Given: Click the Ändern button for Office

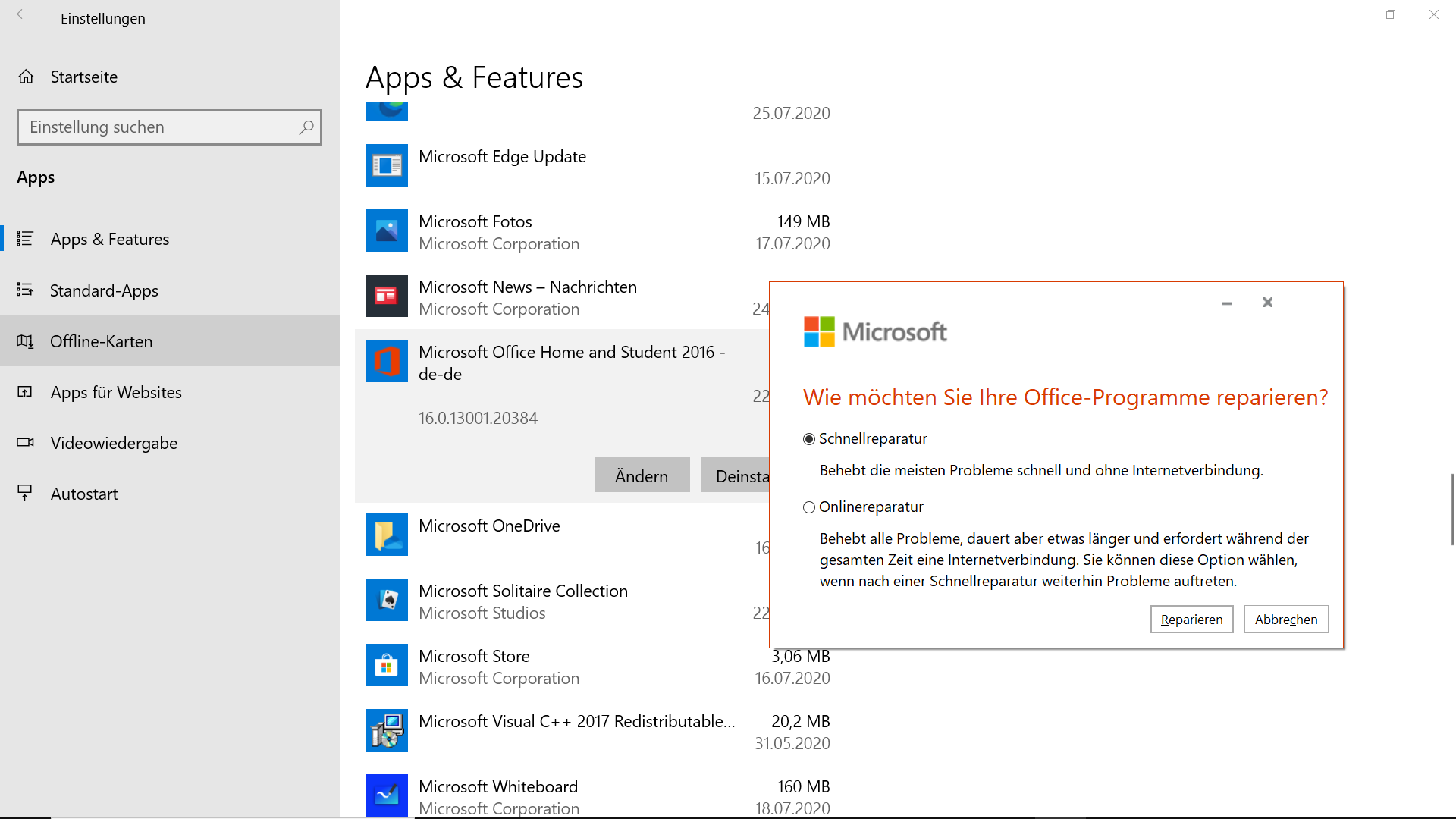Looking at the screenshot, I should [x=642, y=475].
